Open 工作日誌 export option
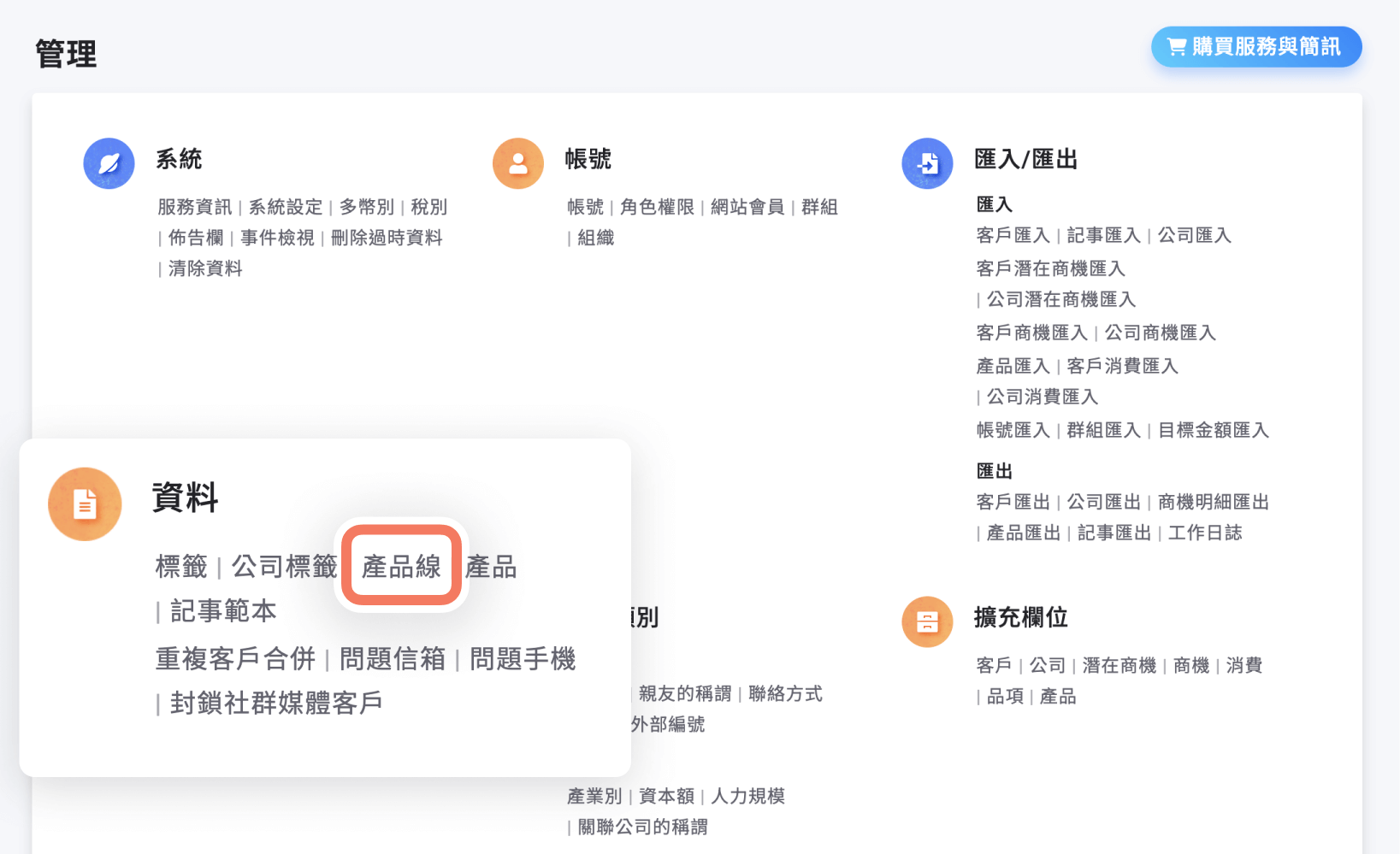This screenshot has width=1400, height=854. (1205, 533)
